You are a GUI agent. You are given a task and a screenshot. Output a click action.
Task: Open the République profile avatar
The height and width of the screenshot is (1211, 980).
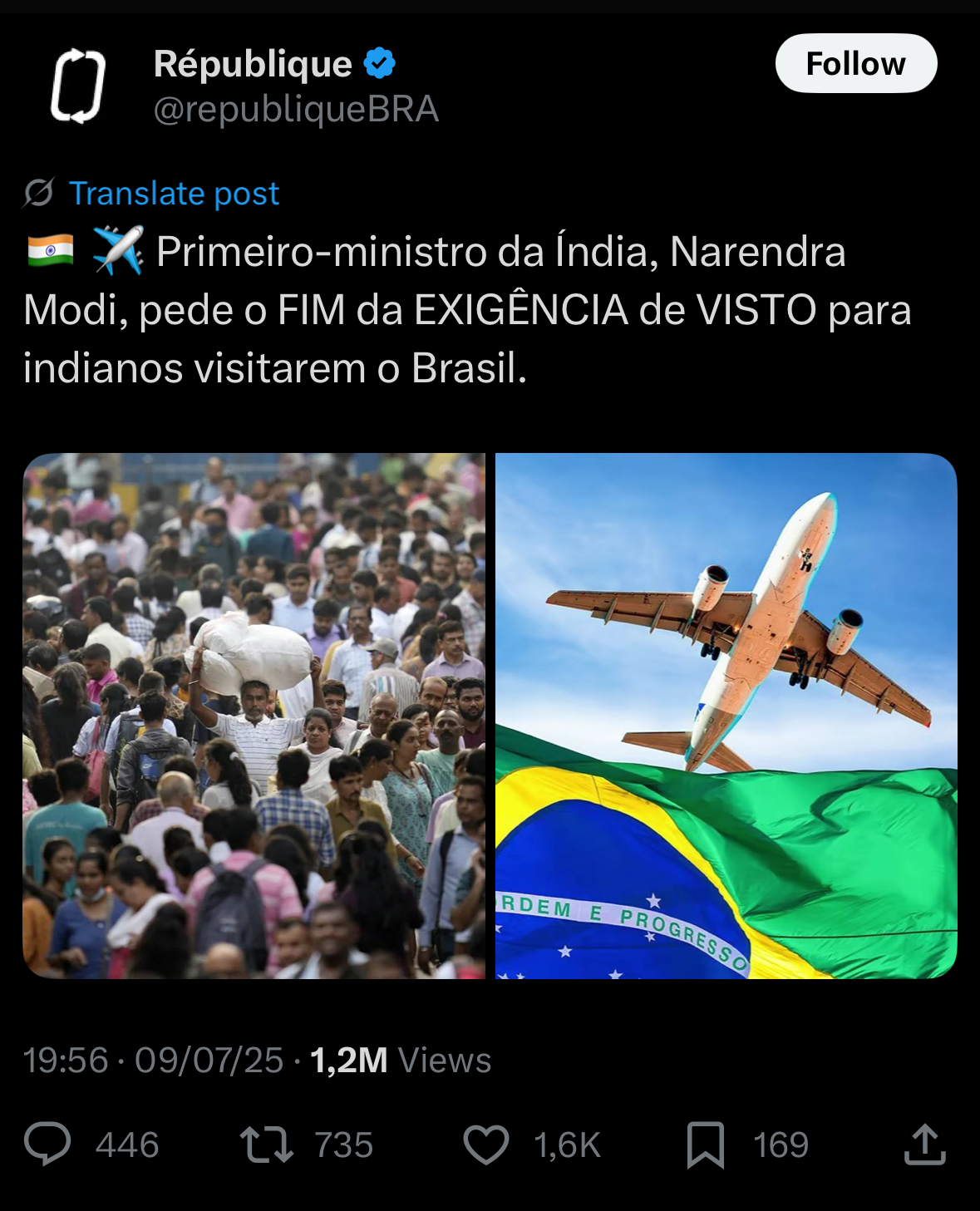[x=78, y=86]
